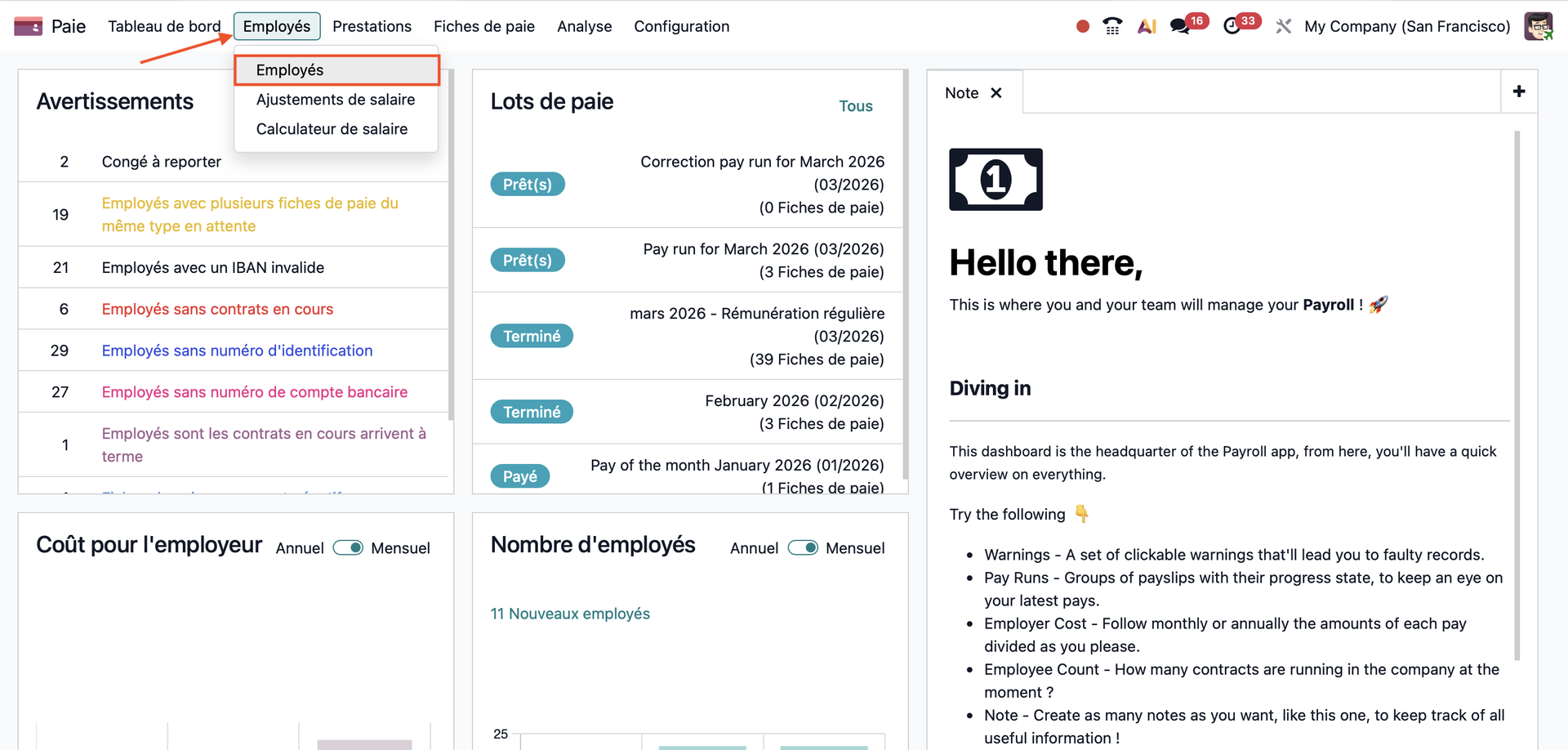Viewport: 1568px width, 750px height.
Task: Select Ajustements de salaire from dropdown
Action: 335,100
